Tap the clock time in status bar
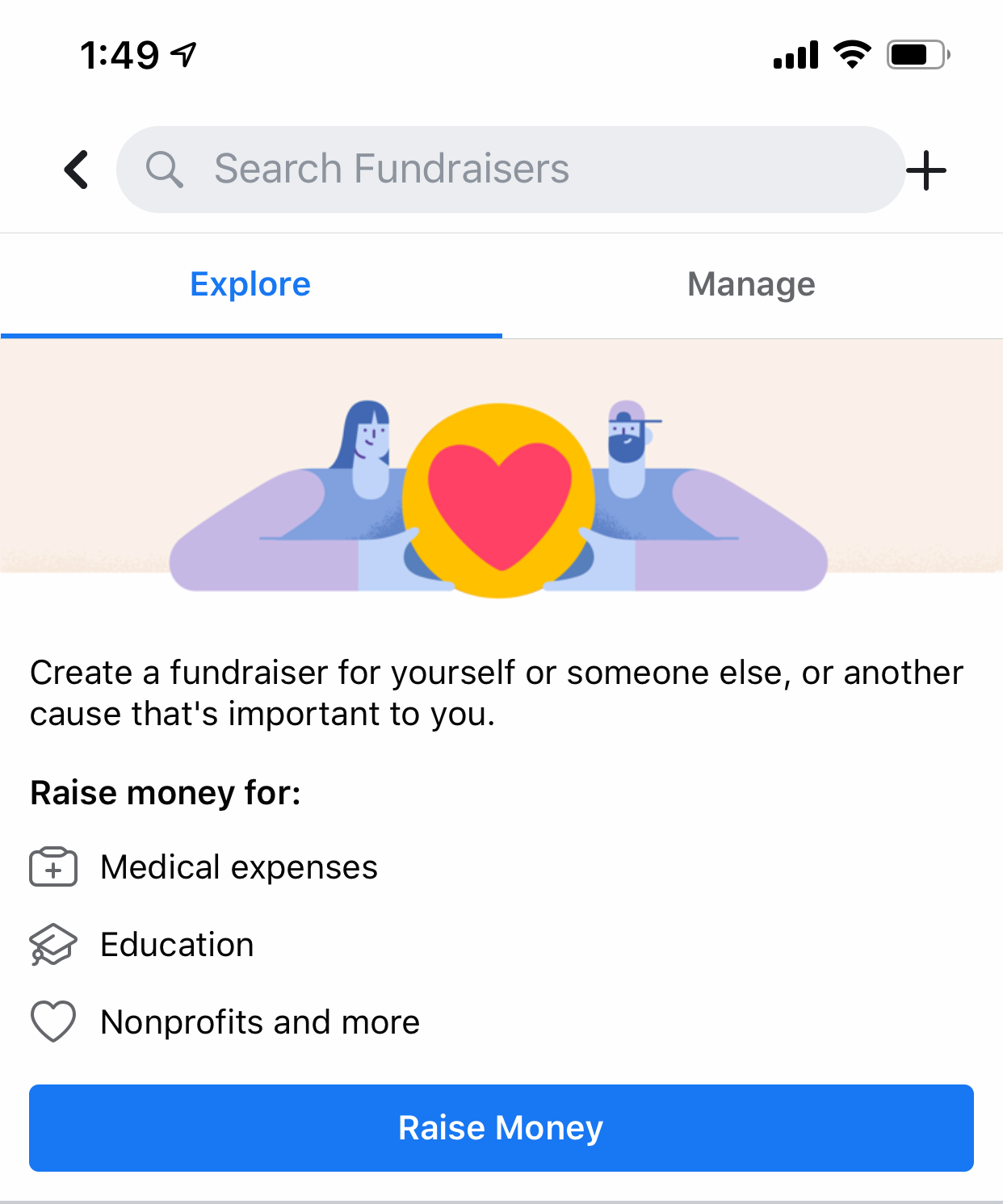Viewport: 1003px width, 1204px height. tap(120, 55)
